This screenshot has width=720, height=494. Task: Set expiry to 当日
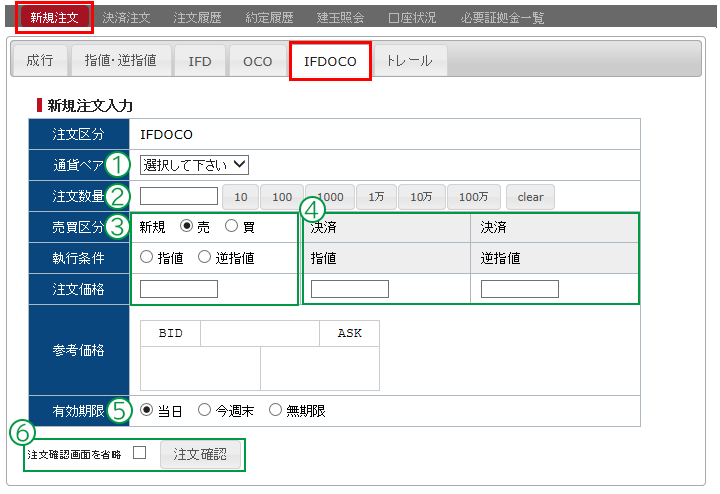pos(146,410)
